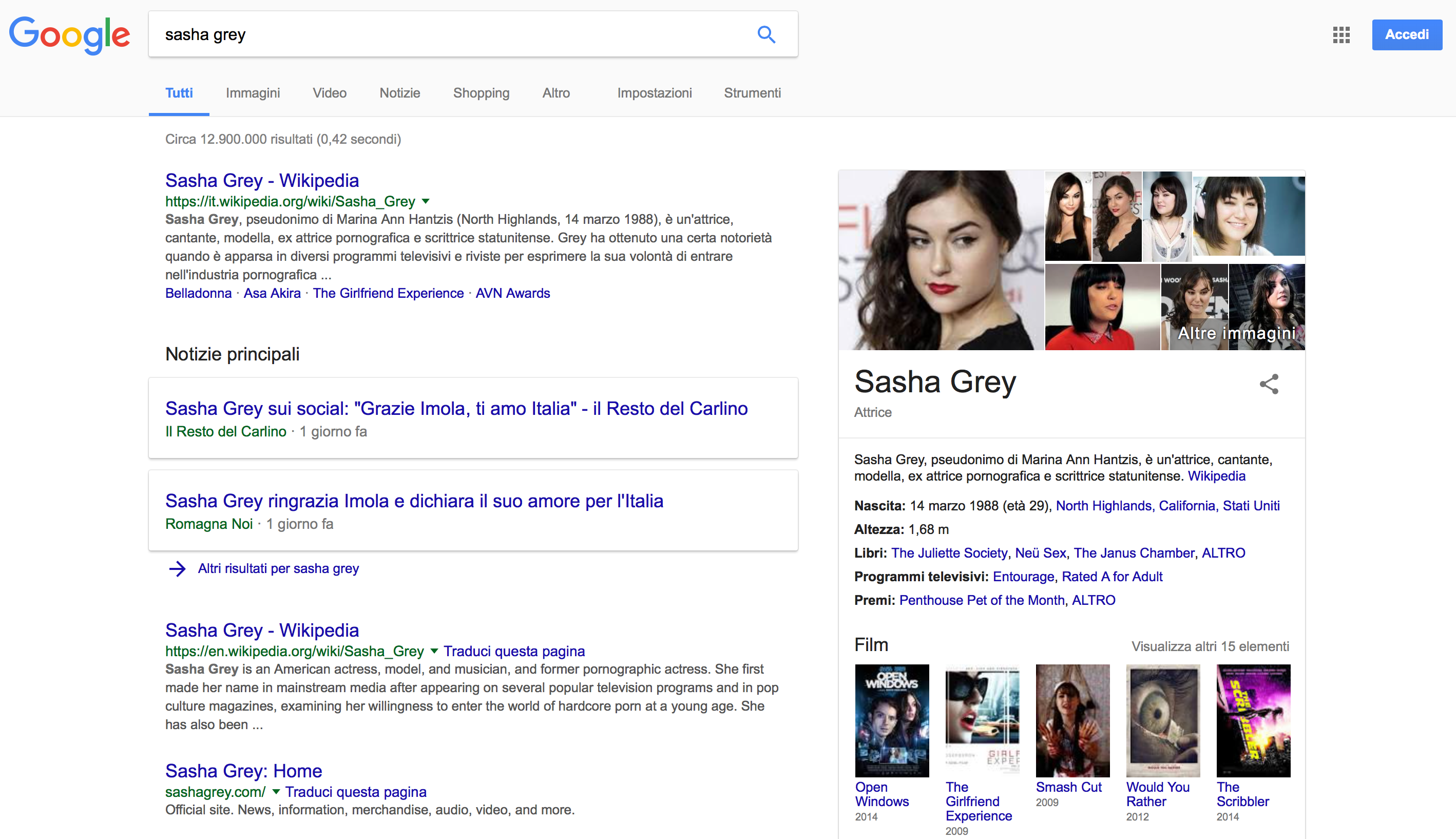Open the Open Windows film poster
The height and width of the screenshot is (839, 1456).
tap(892, 721)
